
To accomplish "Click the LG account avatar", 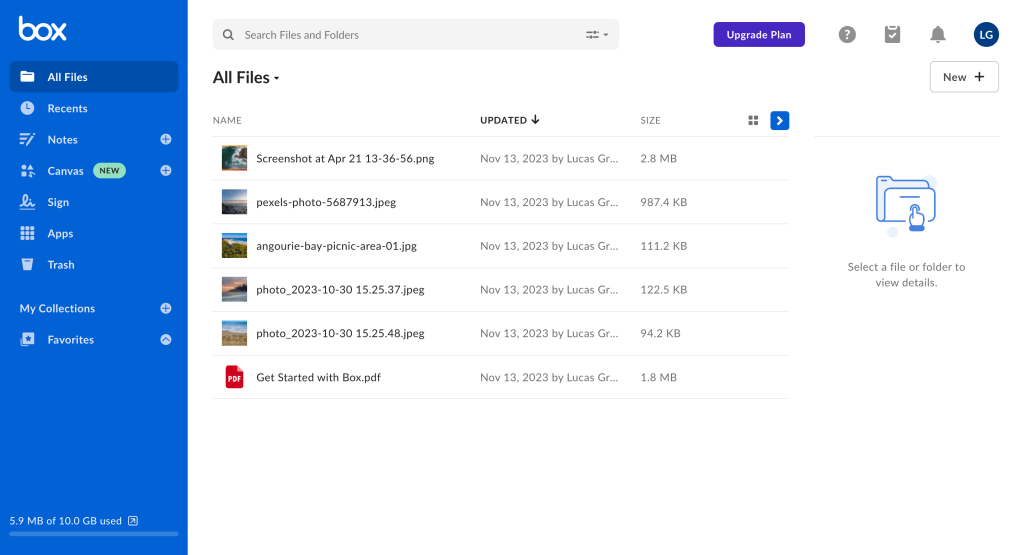I will click(986, 35).
